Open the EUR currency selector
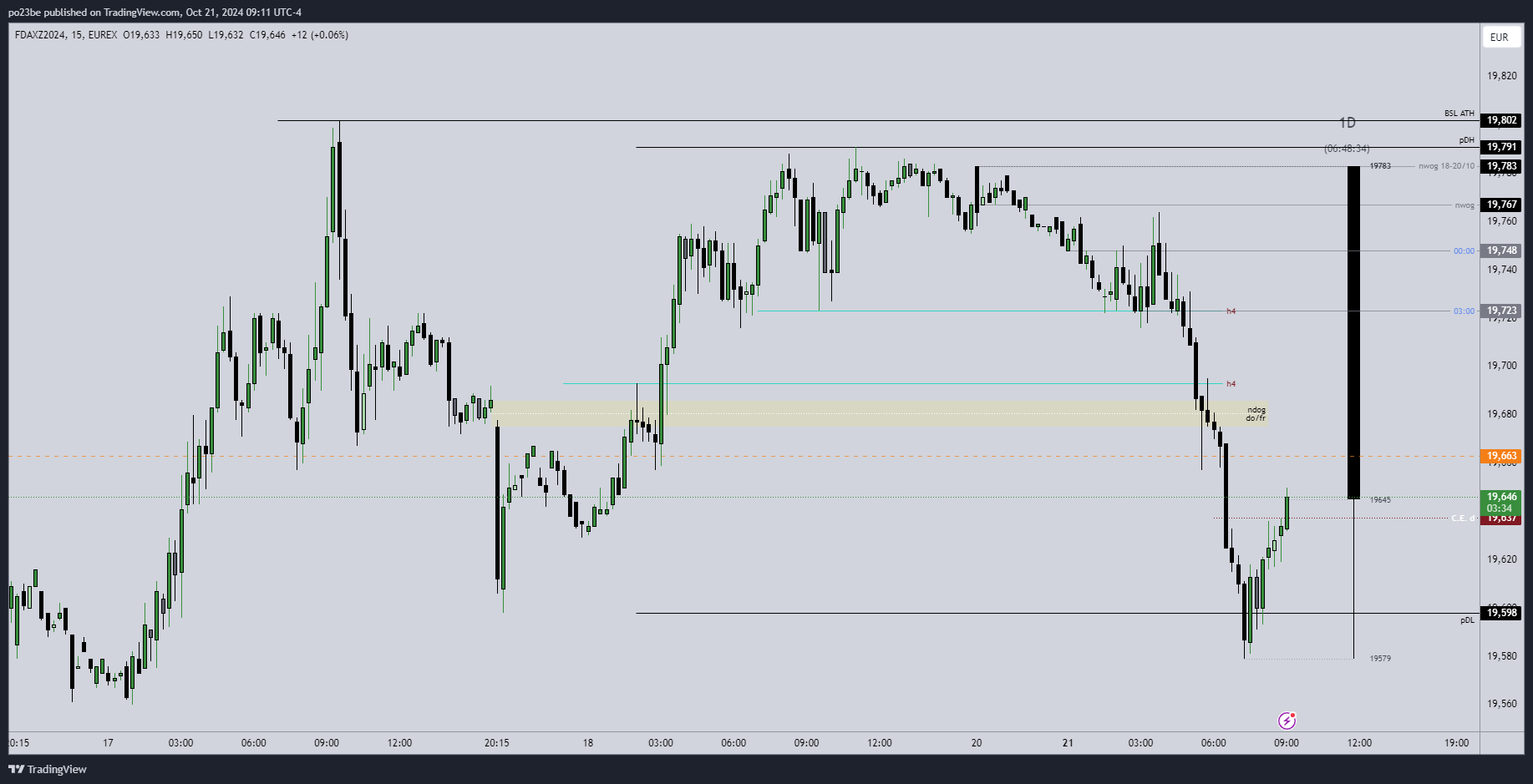This screenshot has width=1533, height=784. [x=1500, y=38]
